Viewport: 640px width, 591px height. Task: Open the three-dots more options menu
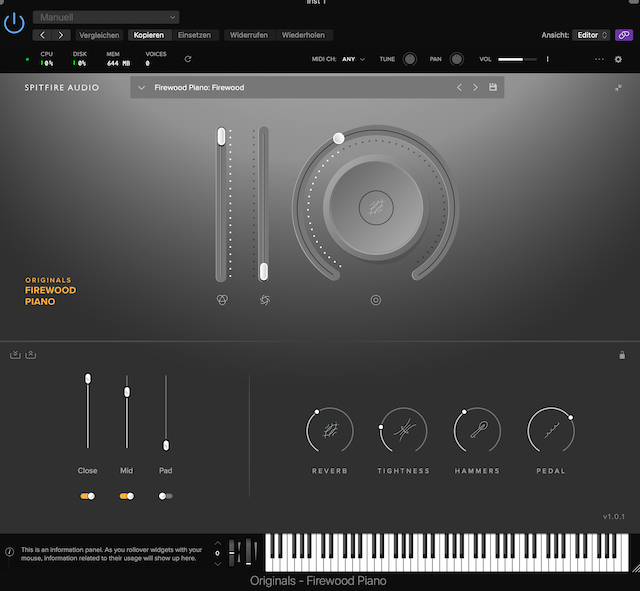coord(599,59)
